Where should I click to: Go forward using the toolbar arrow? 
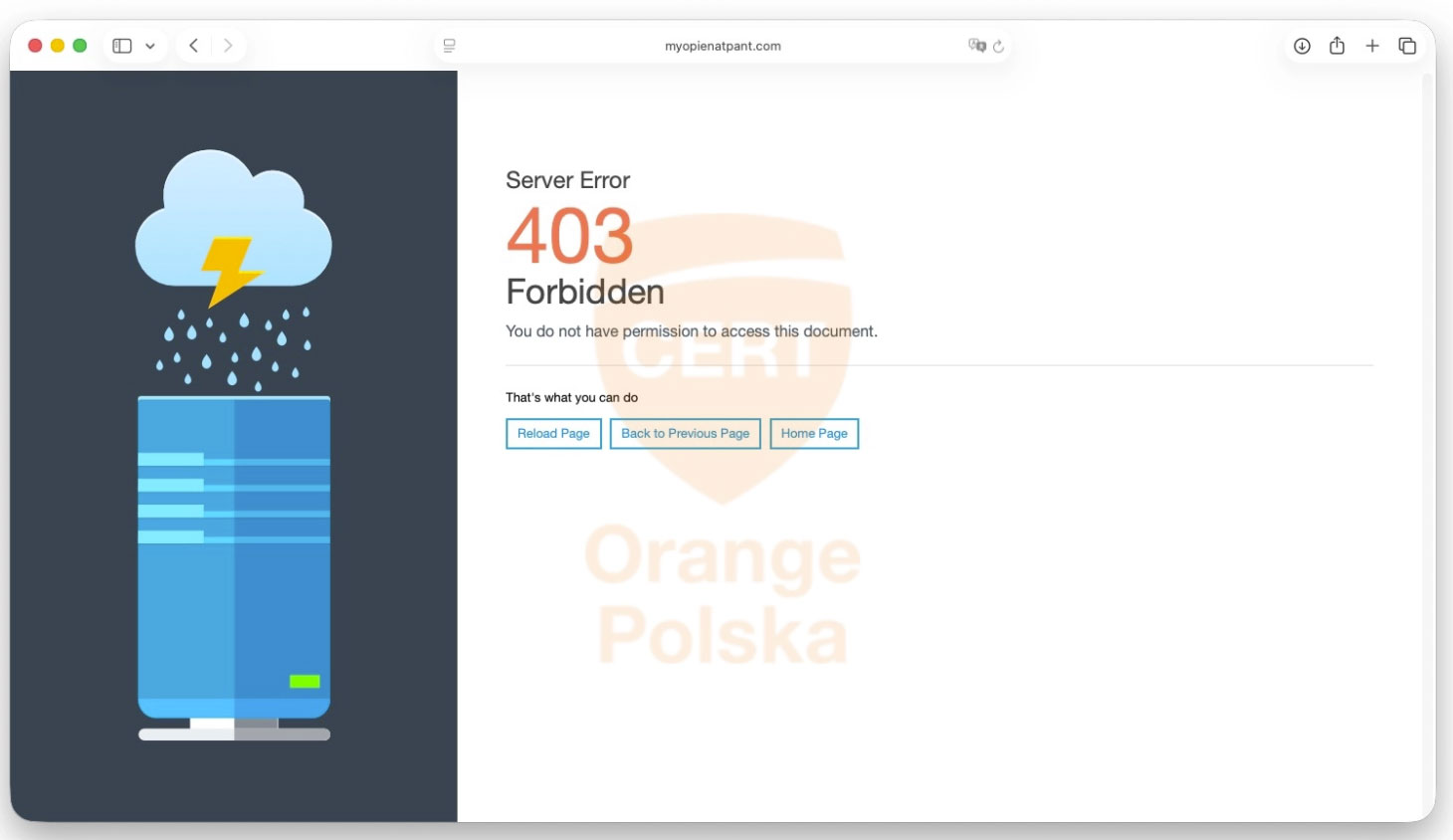pos(228,46)
